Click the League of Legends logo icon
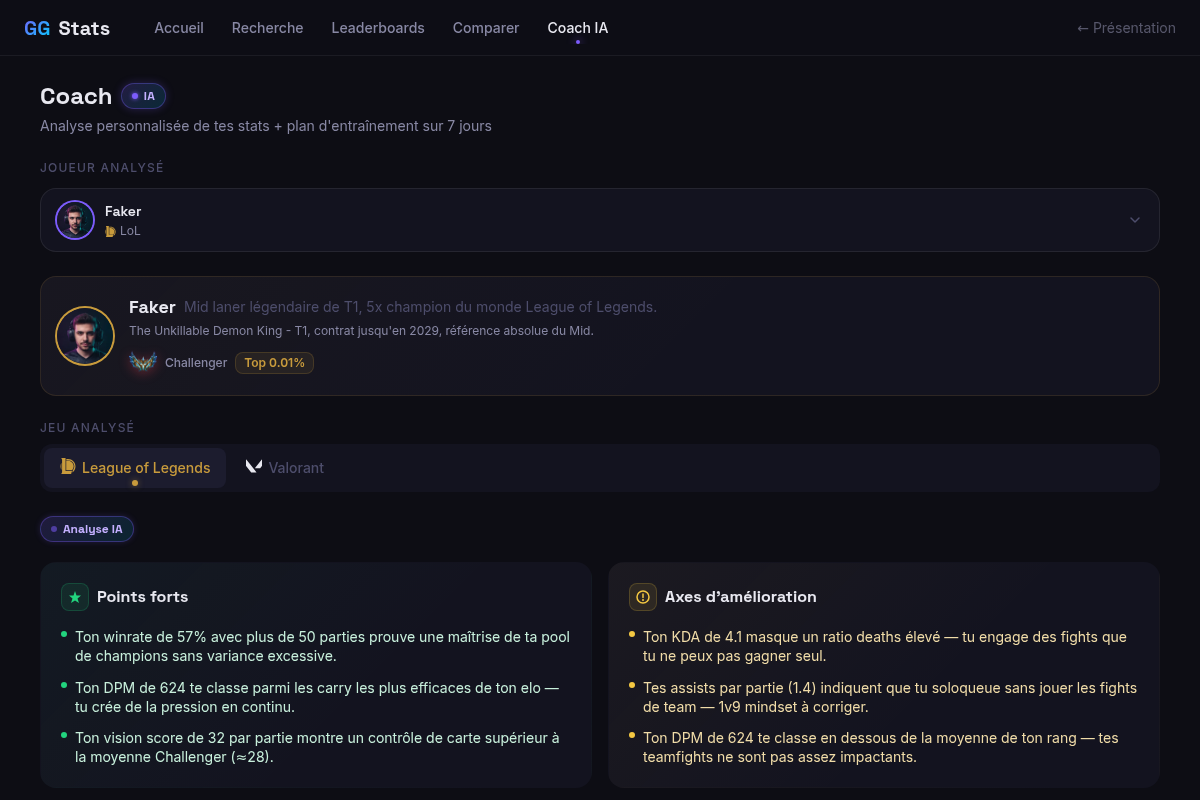Screen dimensions: 1200x800 tap(68, 467)
